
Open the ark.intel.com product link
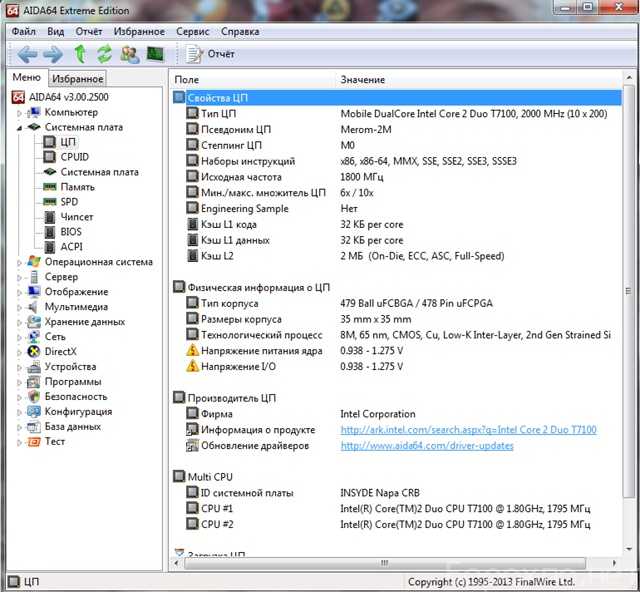[468, 430]
